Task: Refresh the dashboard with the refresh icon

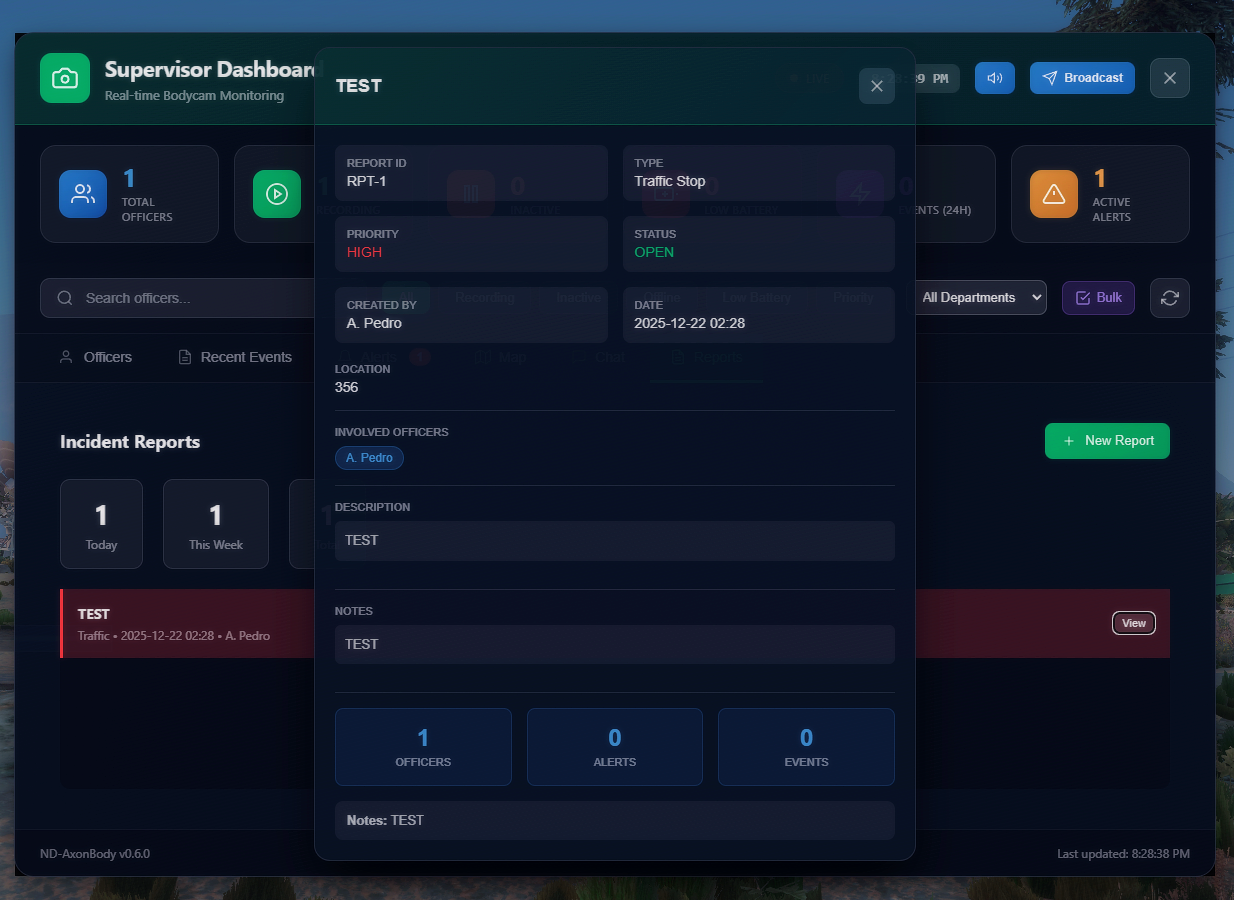Action: (1169, 298)
